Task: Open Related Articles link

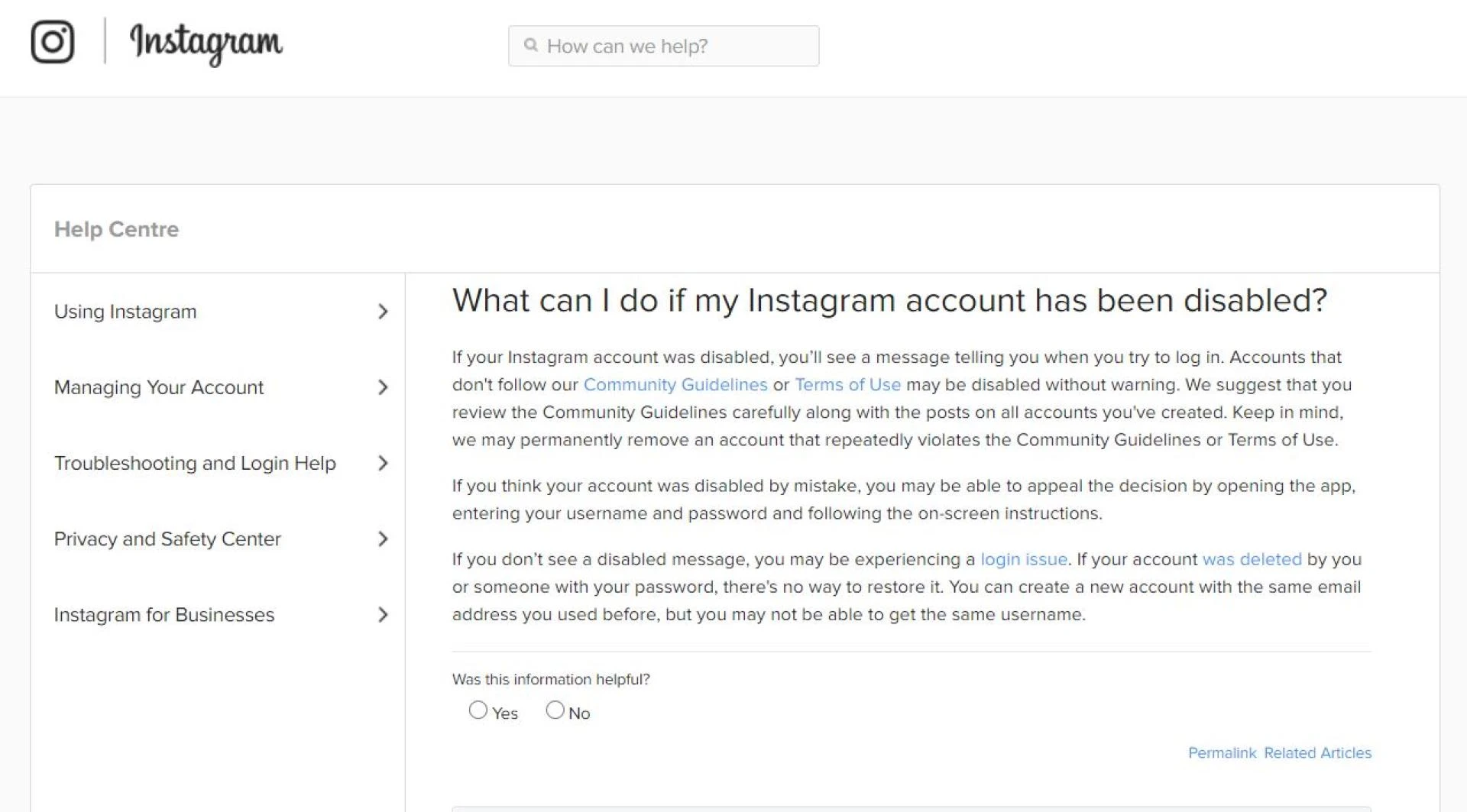Action: [1317, 753]
